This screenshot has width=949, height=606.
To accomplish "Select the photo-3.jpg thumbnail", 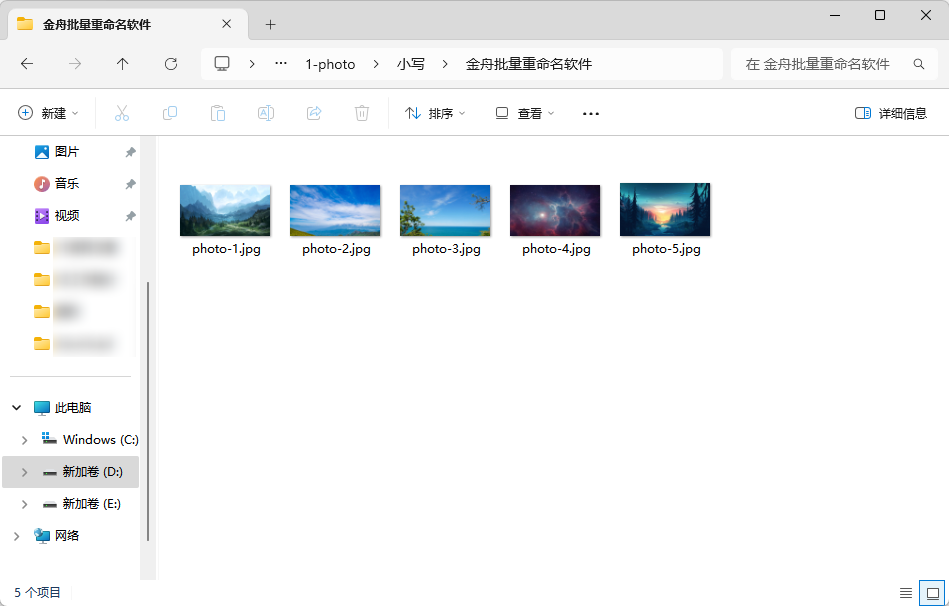I will [444, 209].
